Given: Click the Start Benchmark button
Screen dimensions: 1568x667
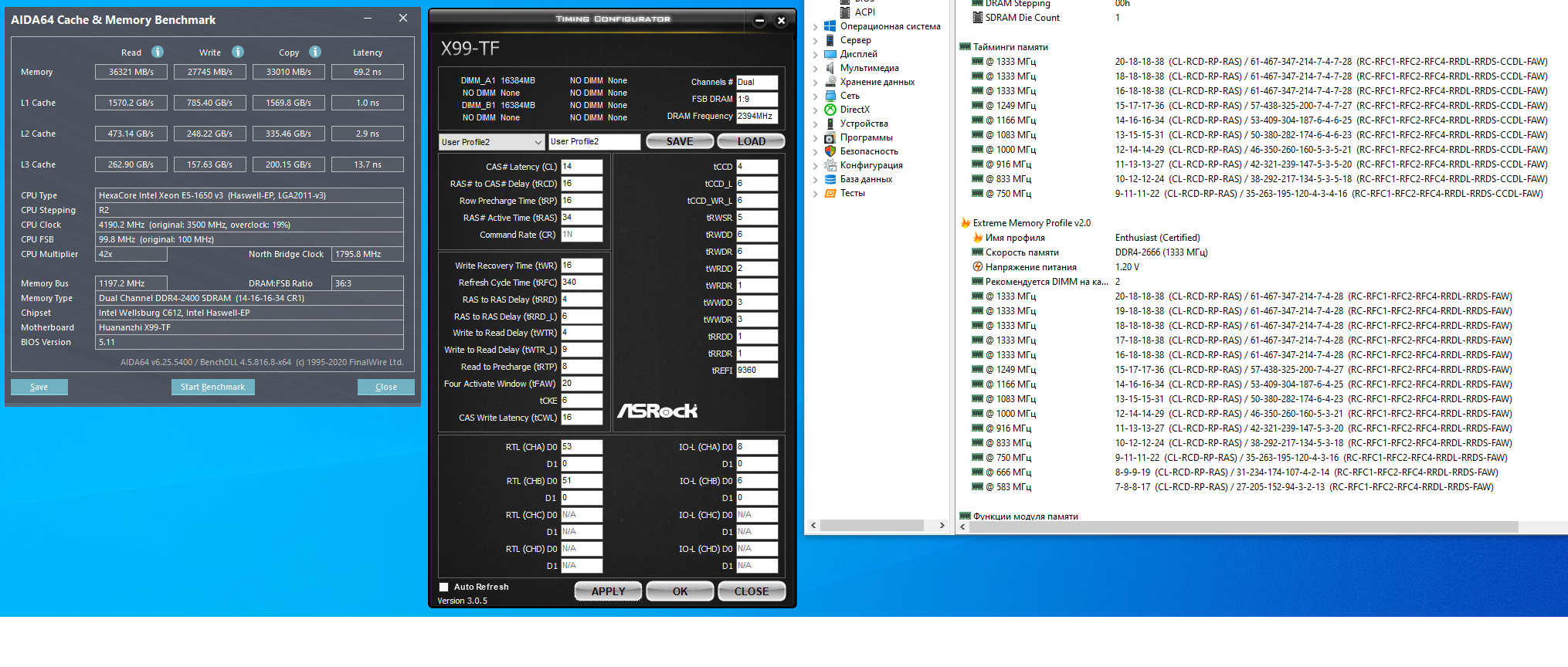Looking at the screenshot, I should (x=212, y=387).
